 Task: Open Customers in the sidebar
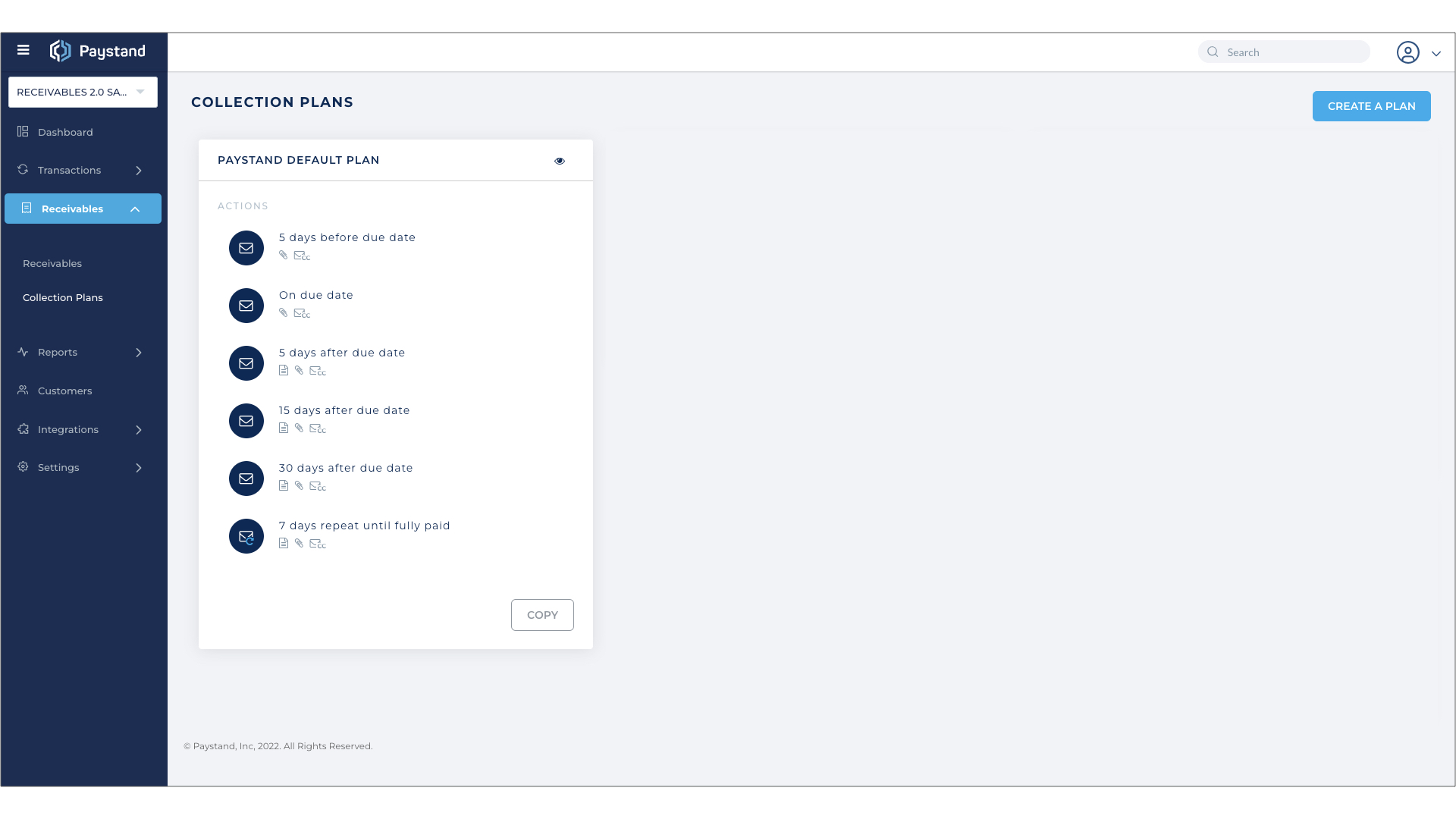point(65,391)
